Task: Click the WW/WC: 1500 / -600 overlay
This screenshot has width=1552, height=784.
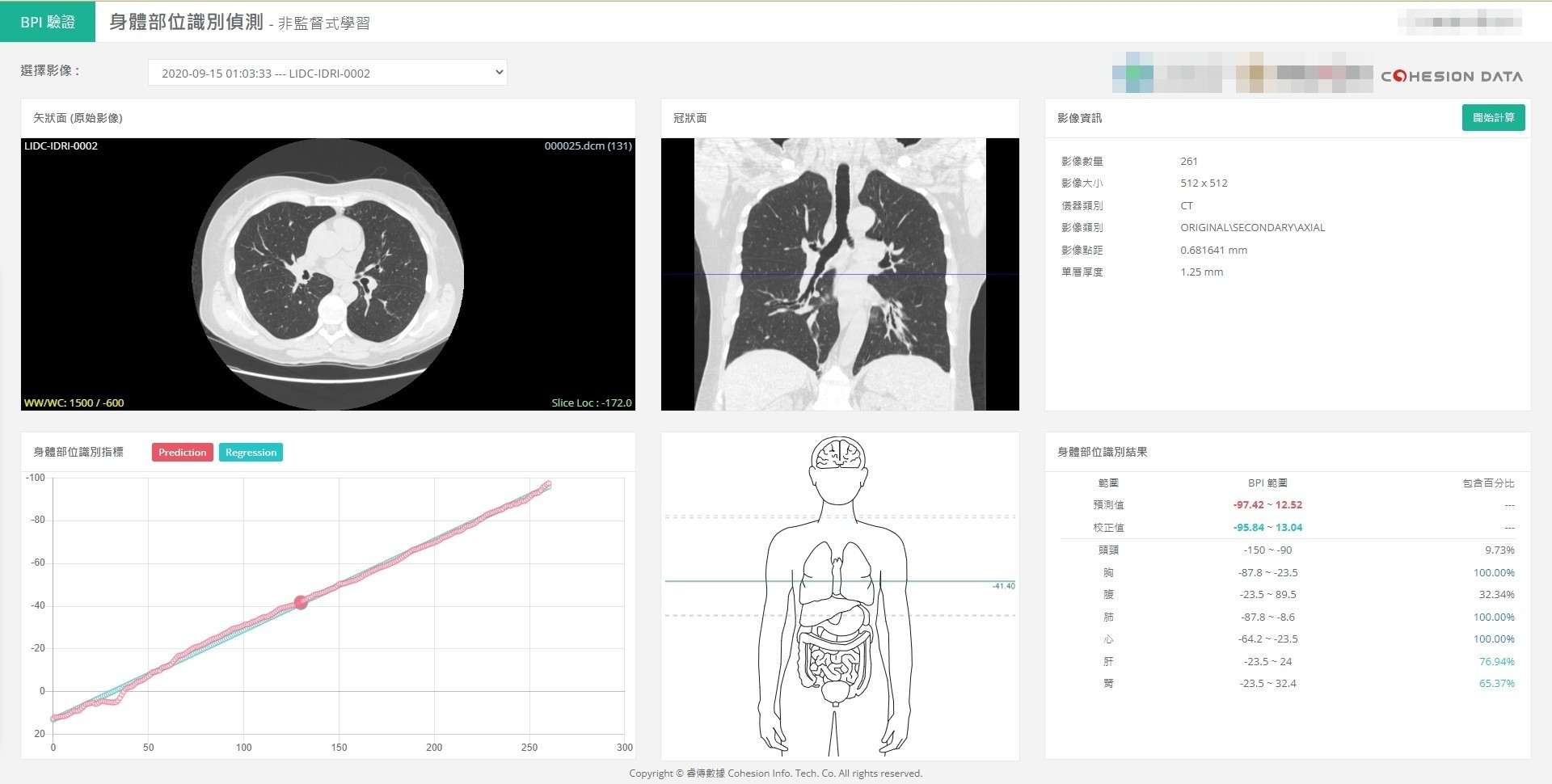Action: coord(74,403)
